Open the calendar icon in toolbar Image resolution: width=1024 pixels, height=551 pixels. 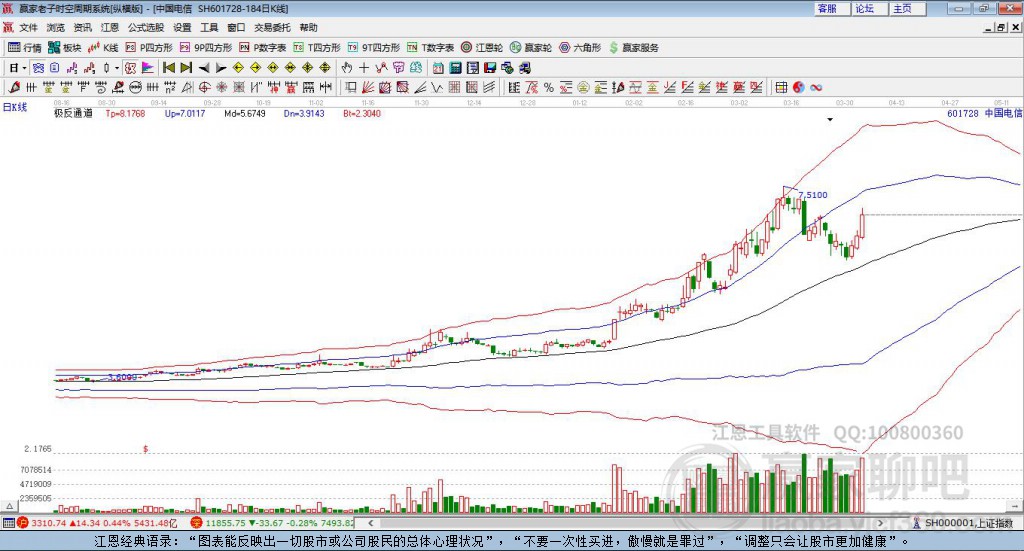click(438, 68)
